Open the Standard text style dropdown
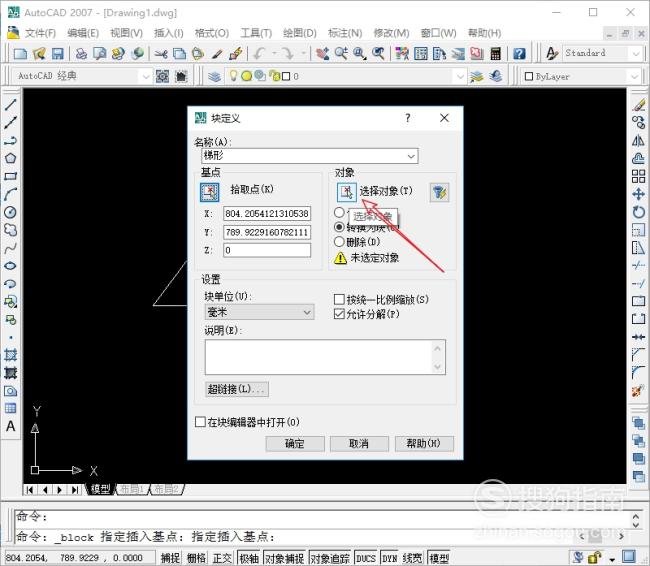The image size is (650, 566). (x=636, y=53)
